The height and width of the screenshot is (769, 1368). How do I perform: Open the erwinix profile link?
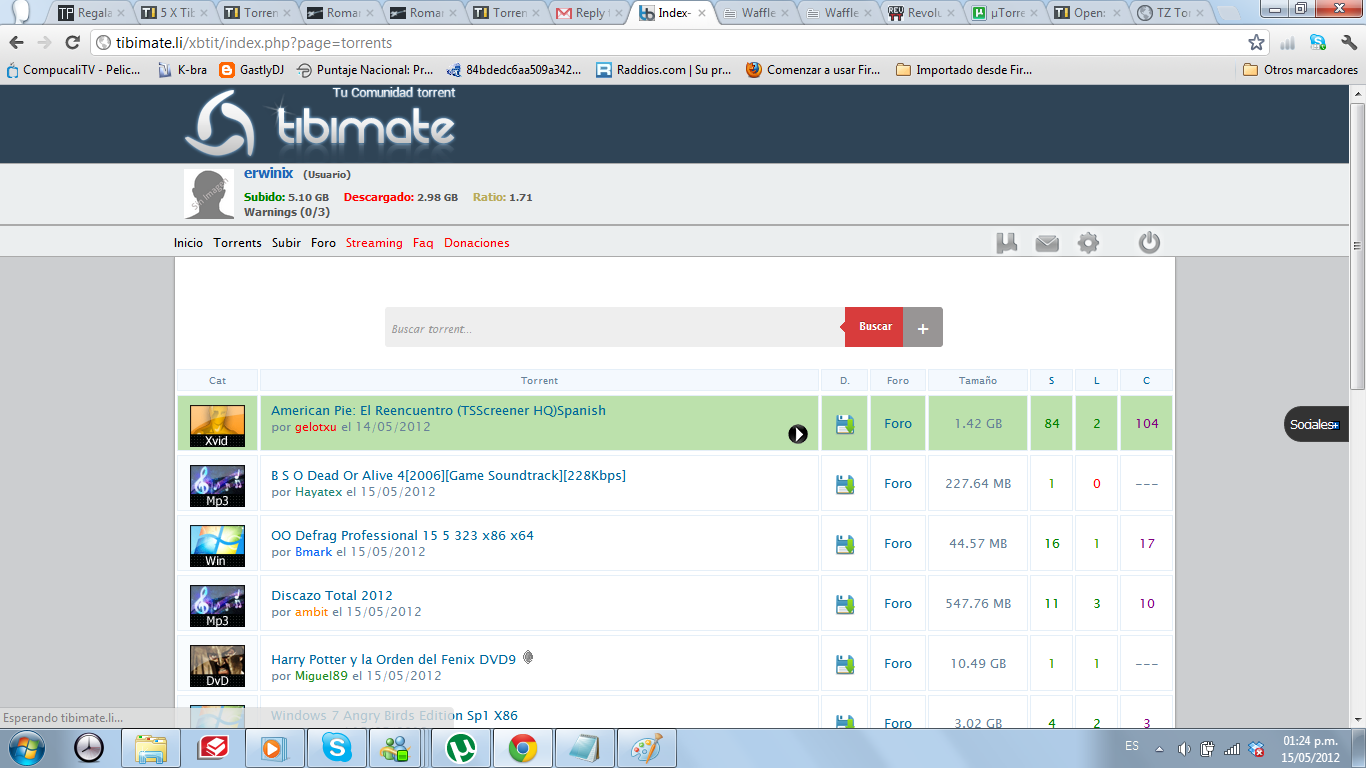pos(268,173)
